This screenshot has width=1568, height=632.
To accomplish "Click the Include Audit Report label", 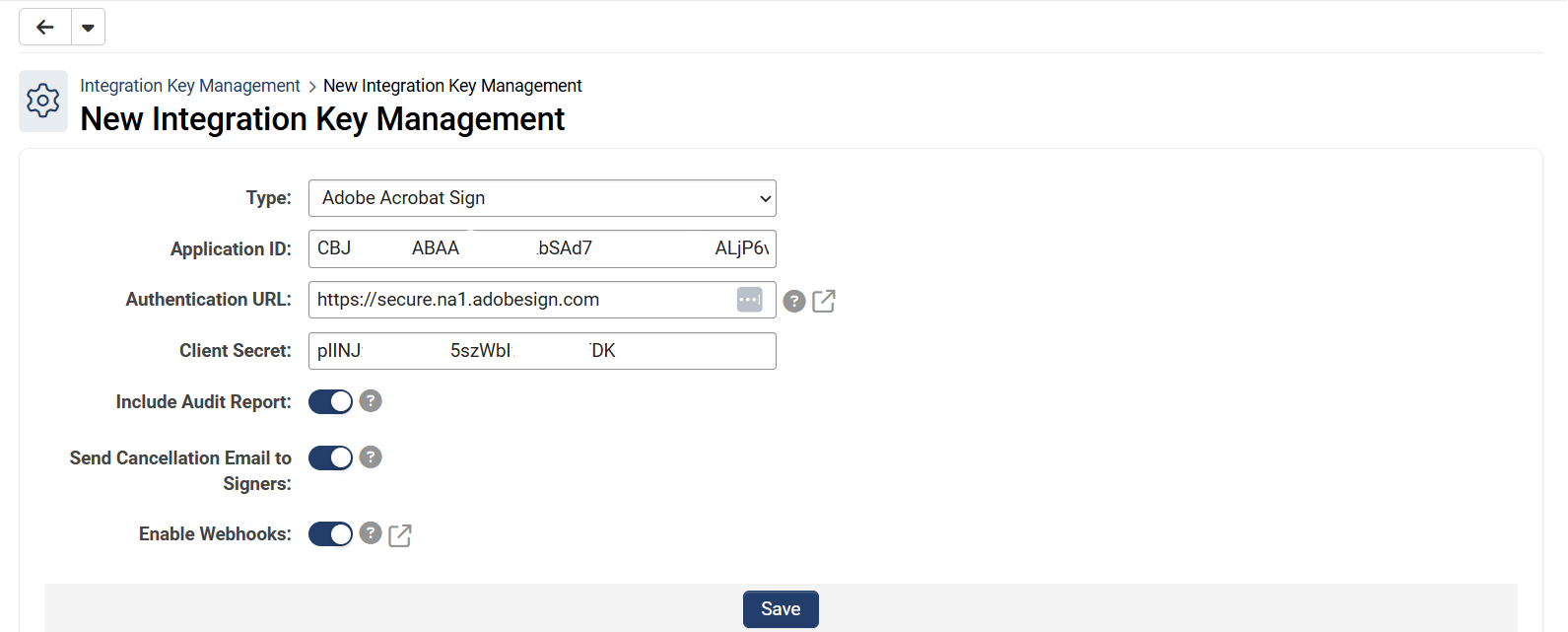I will click(204, 401).
